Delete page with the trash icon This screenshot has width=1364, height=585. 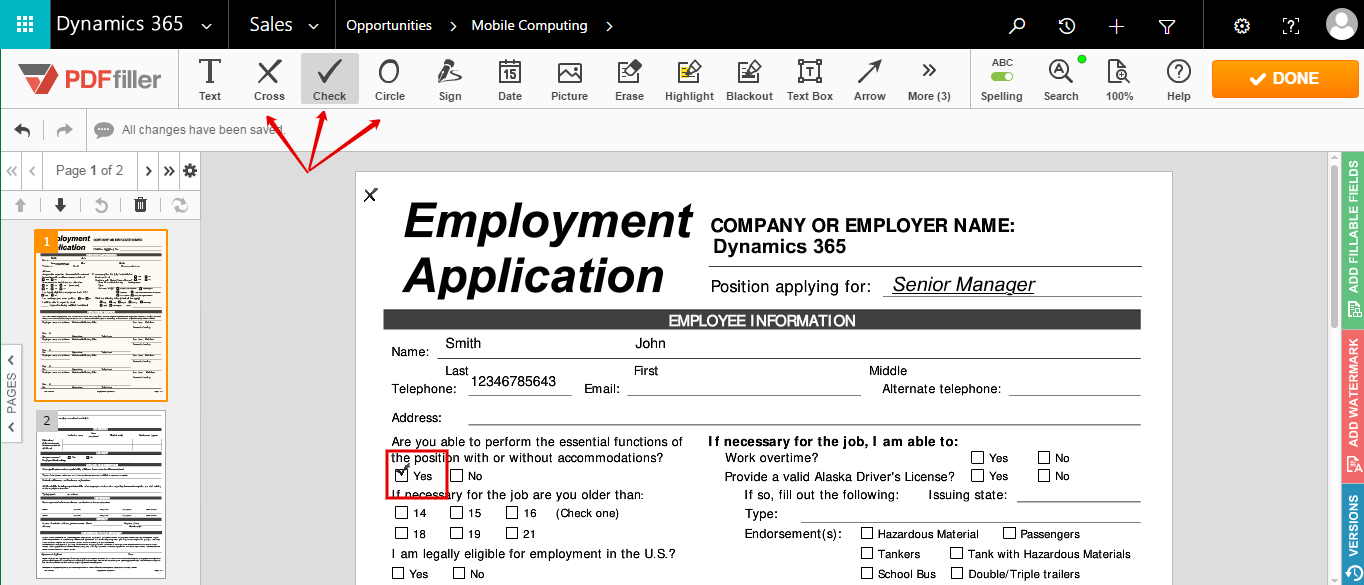pyautogui.click(x=140, y=205)
